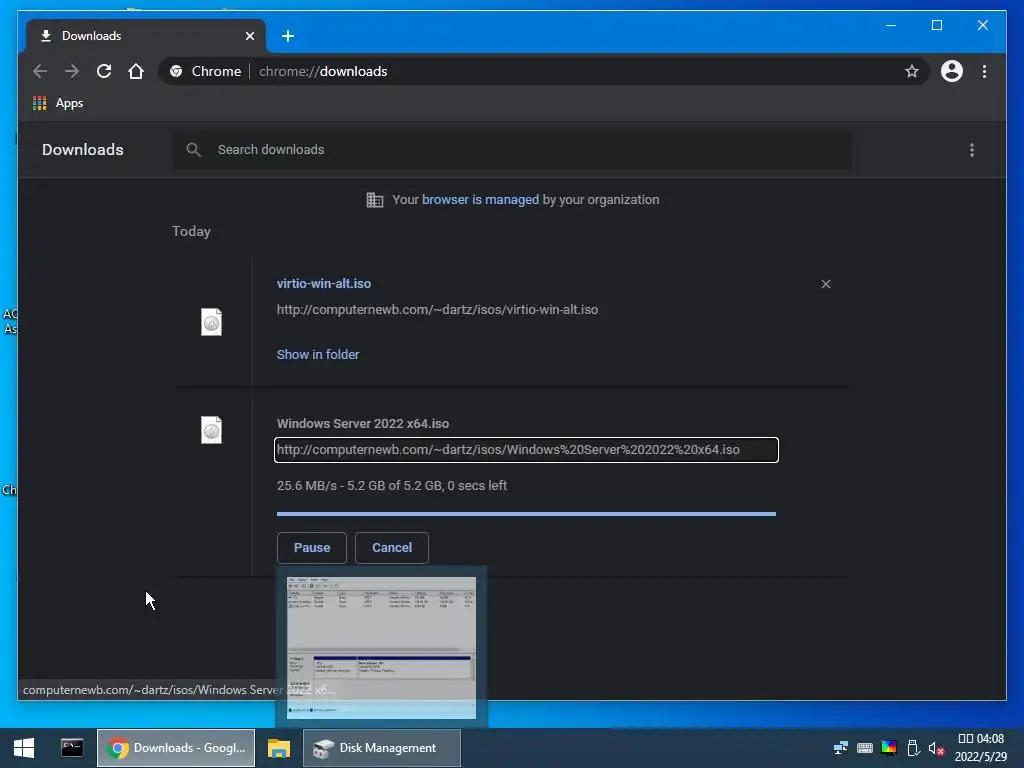
Task: Switch to Disk Management taskbar button
Action: pyautogui.click(x=382, y=748)
